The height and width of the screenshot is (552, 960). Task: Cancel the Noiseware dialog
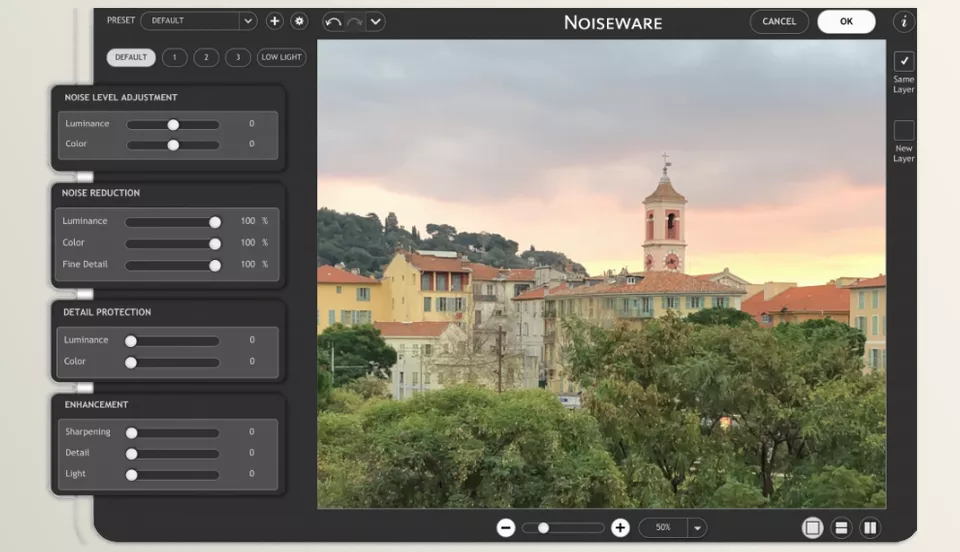point(779,21)
